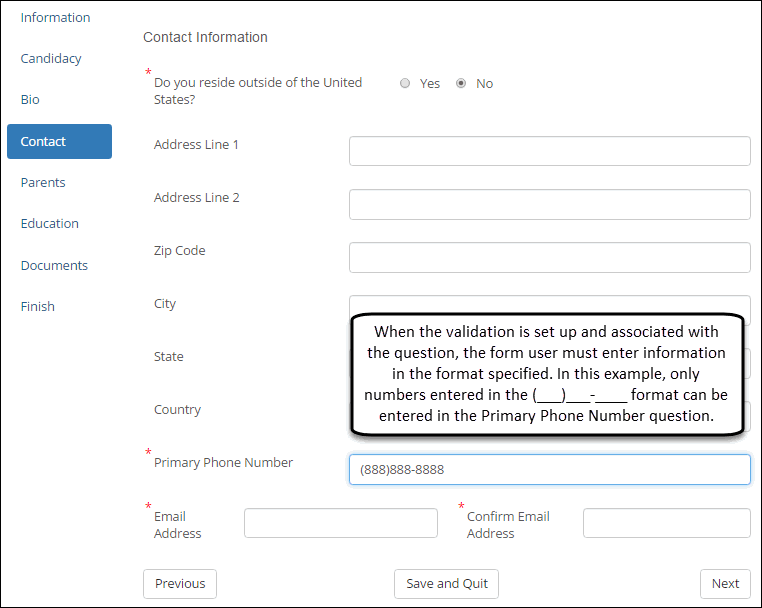Focus the Address Line 2 text box
Image resolution: width=762 pixels, height=608 pixels.
pyautogui.click(x=549, y=204)
